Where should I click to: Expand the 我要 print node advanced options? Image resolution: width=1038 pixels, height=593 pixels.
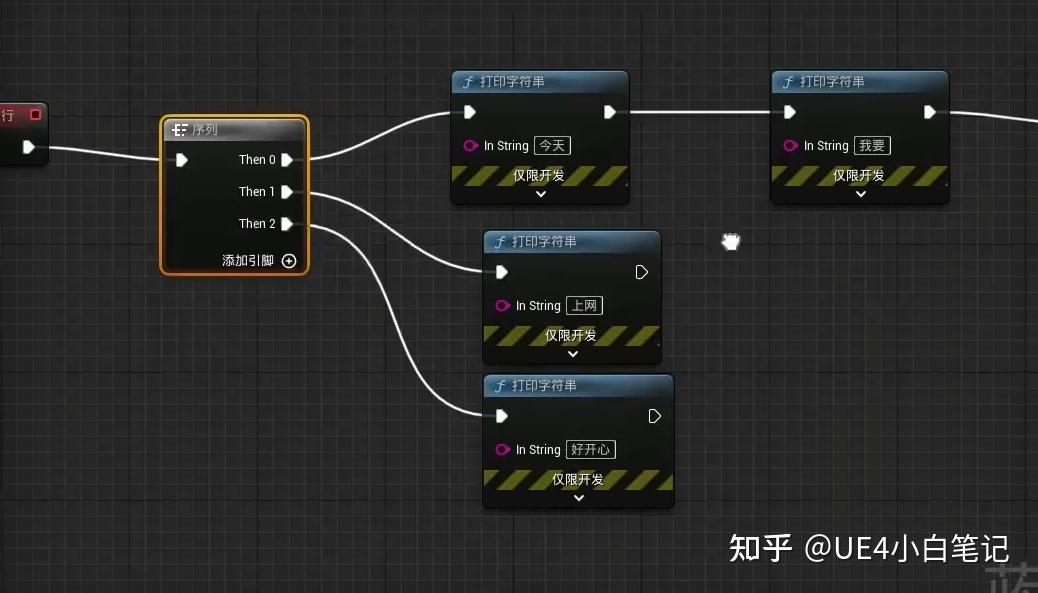(x=861, y=194)
